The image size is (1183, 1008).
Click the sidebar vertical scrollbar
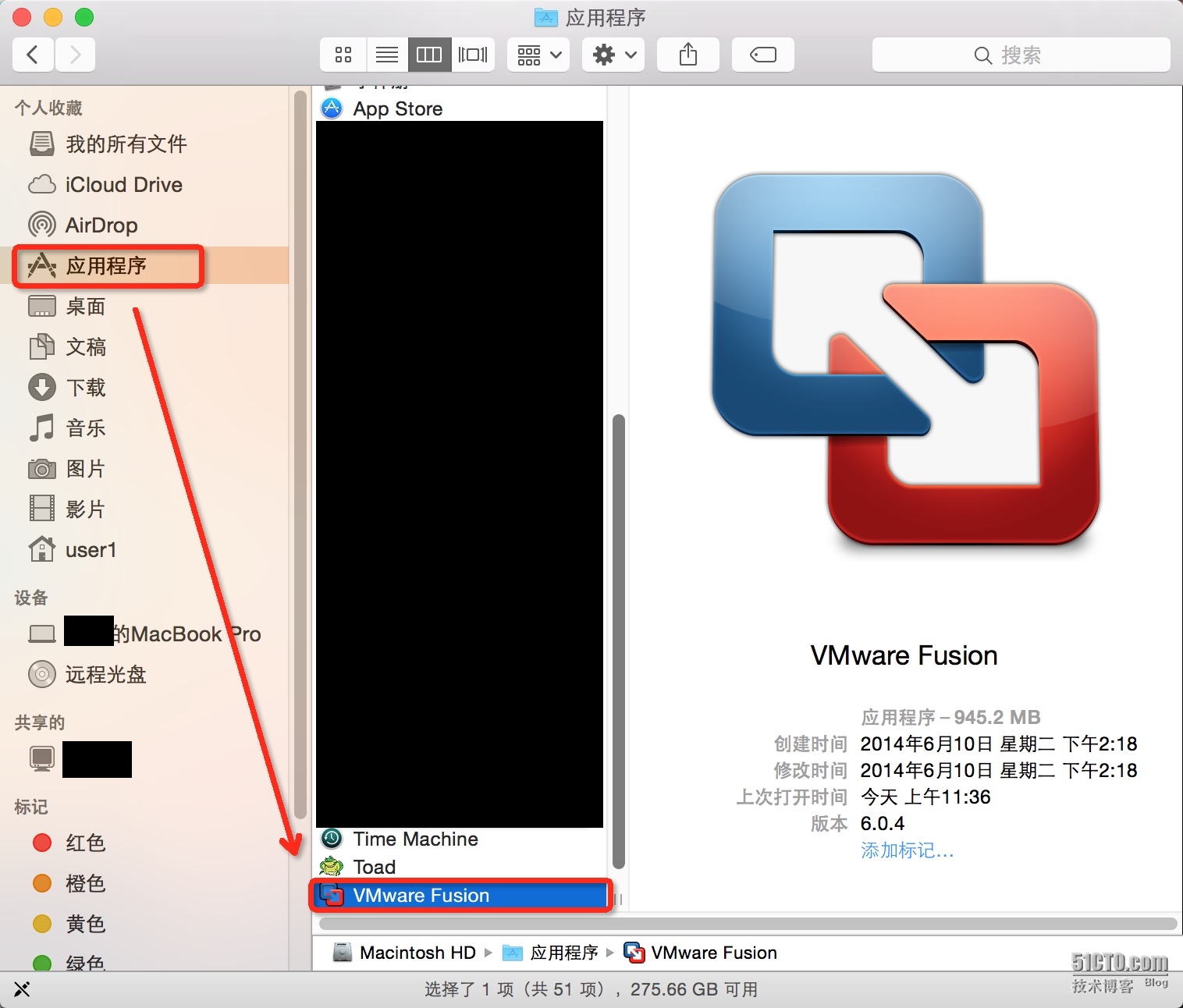[300, 454]
